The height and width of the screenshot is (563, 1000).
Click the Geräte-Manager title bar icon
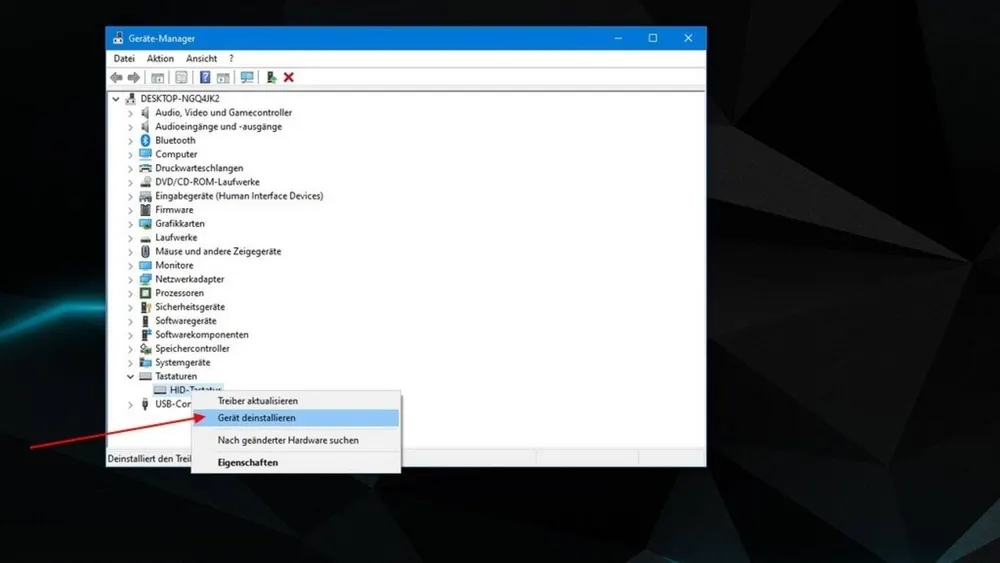coord(118,38)
